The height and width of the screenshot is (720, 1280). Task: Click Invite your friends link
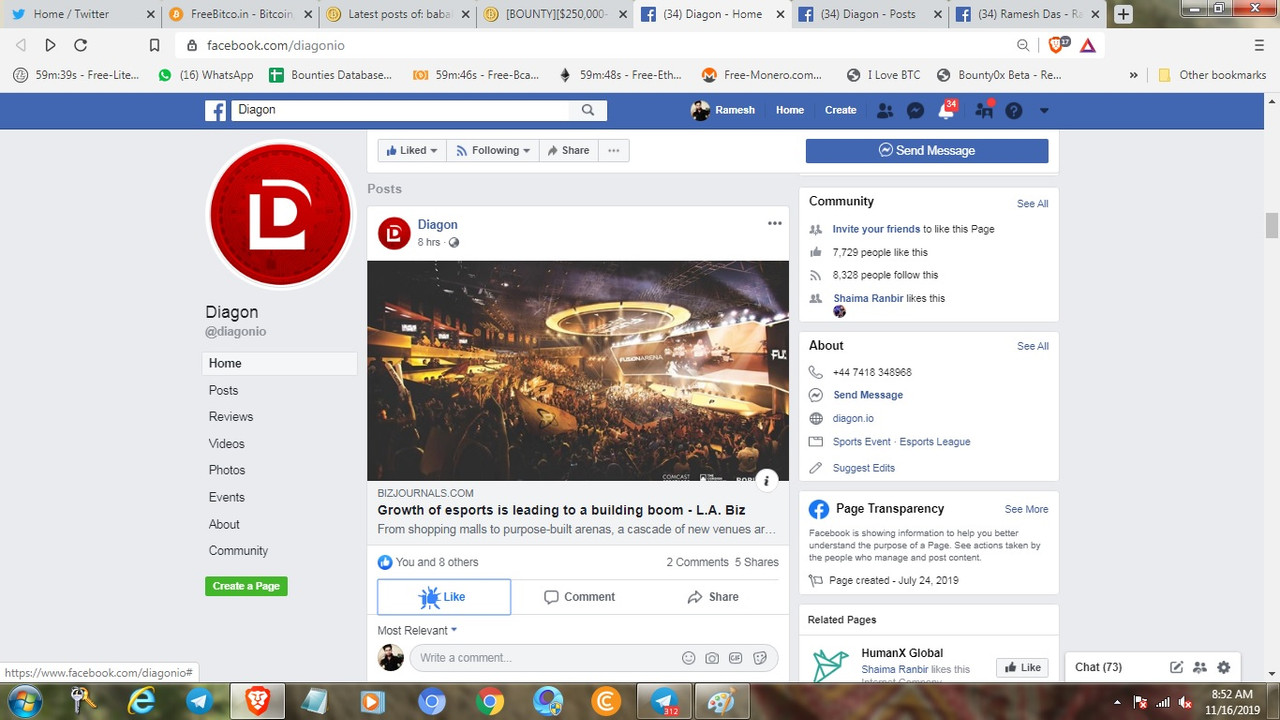tap(876, 229)
